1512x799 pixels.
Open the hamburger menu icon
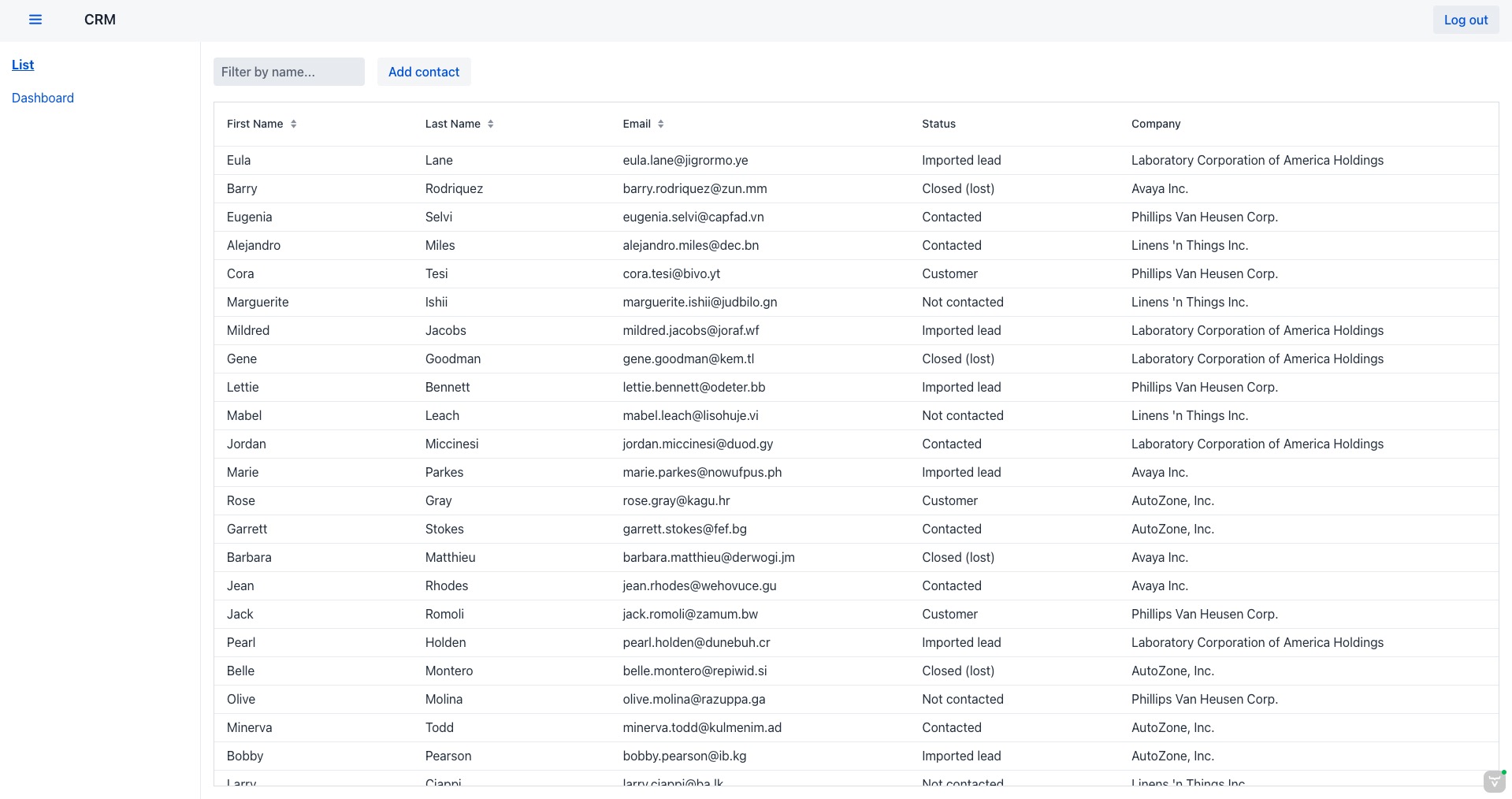pos(35,20)
